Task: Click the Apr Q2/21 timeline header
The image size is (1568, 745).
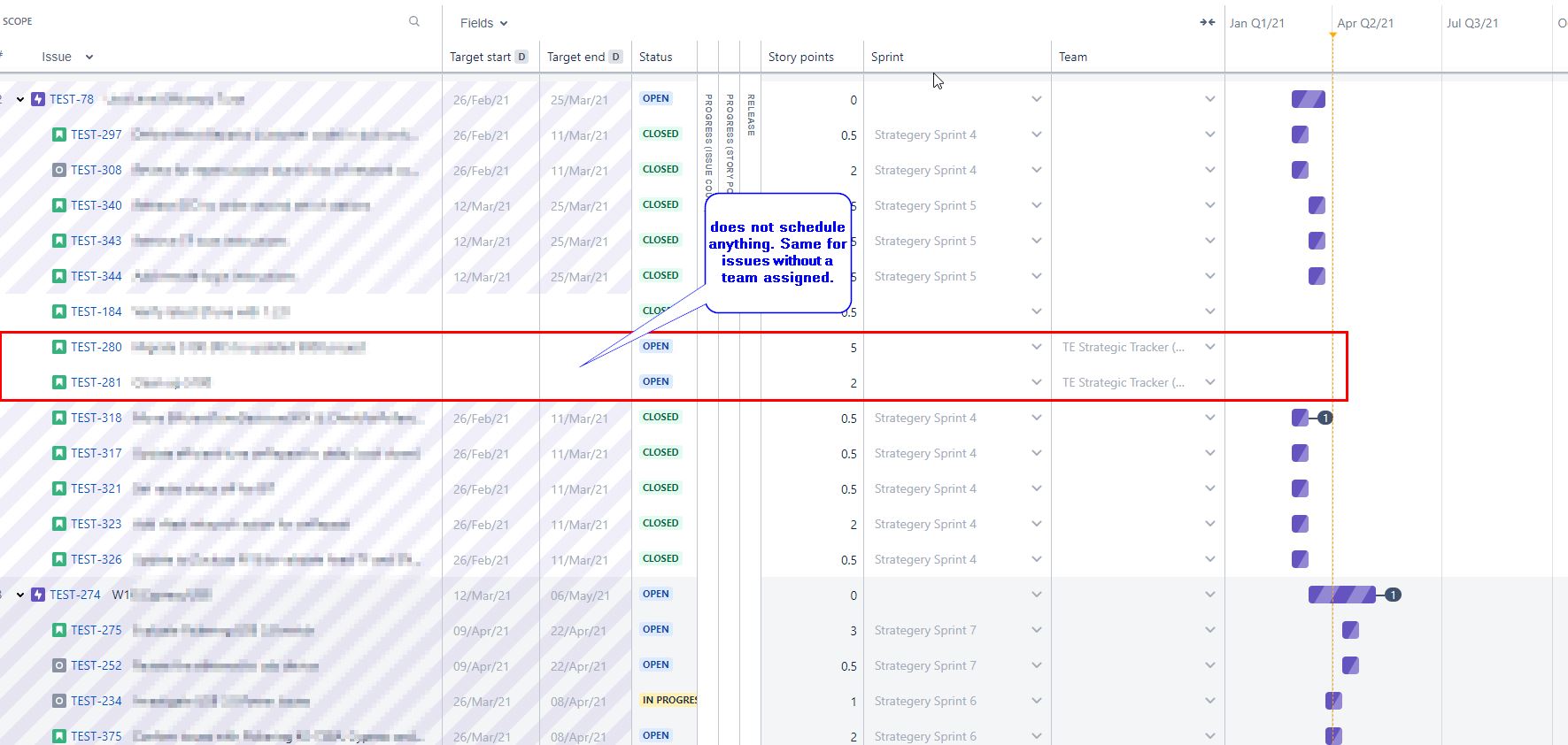Action: click(1365, 23)
